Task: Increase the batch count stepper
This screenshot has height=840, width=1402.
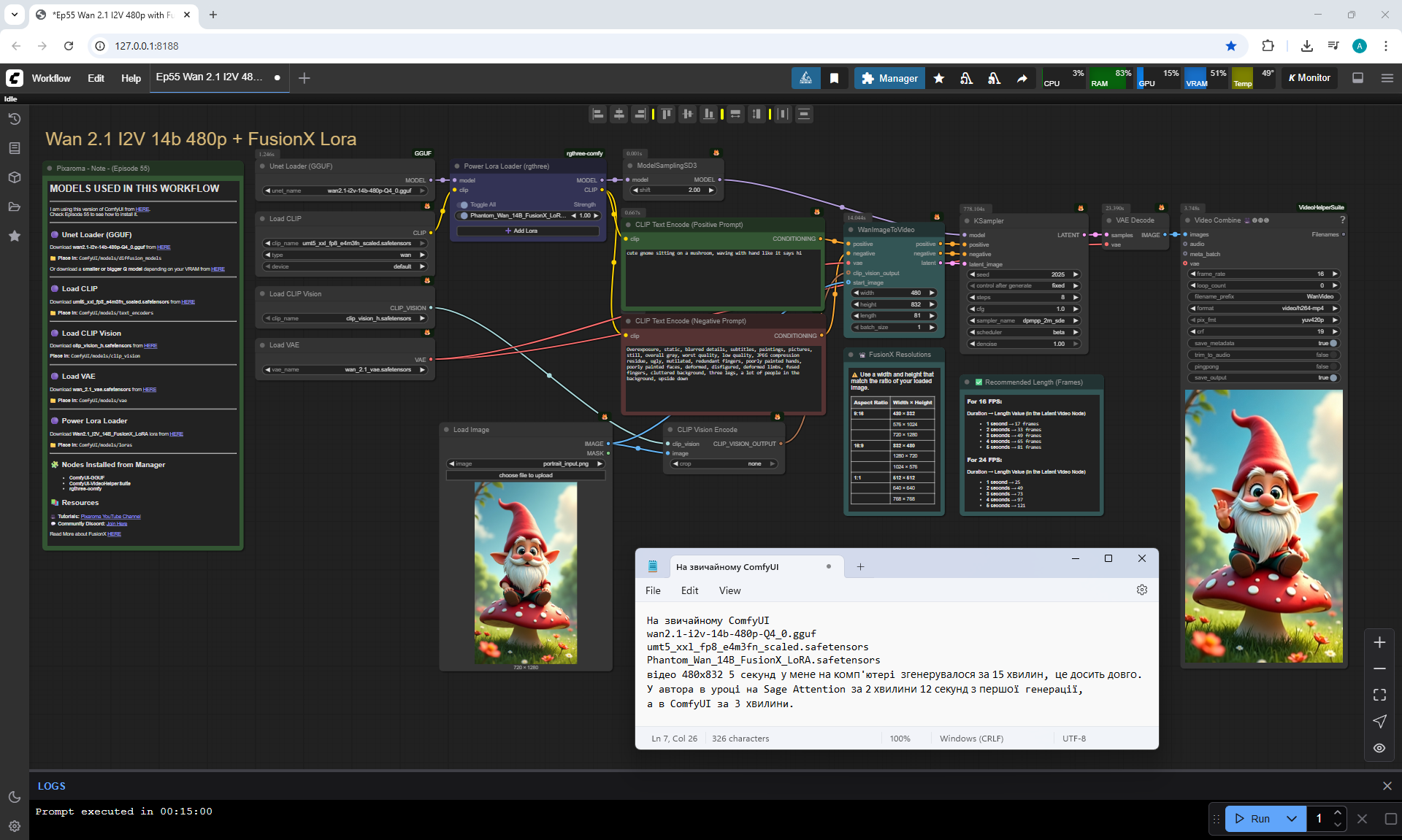Action: 1337,813
